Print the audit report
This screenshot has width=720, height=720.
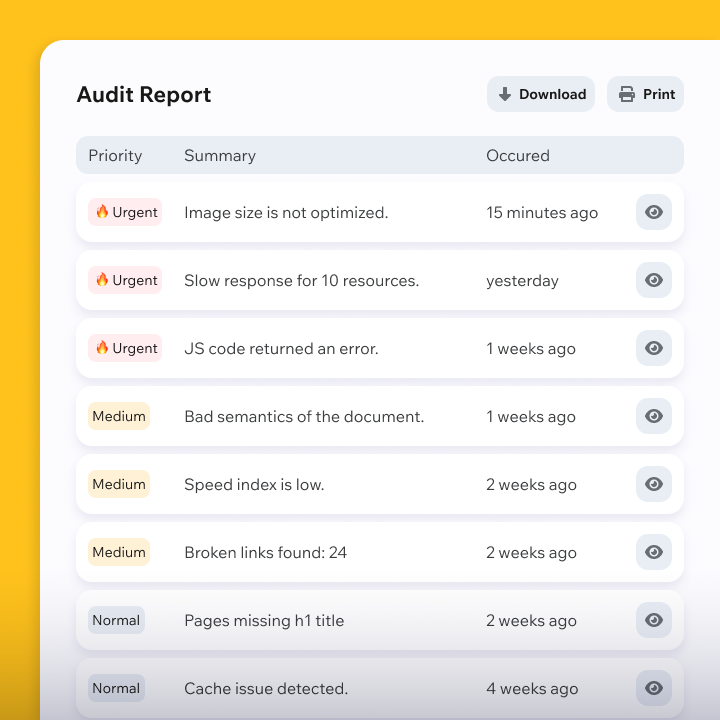[646, 94]
